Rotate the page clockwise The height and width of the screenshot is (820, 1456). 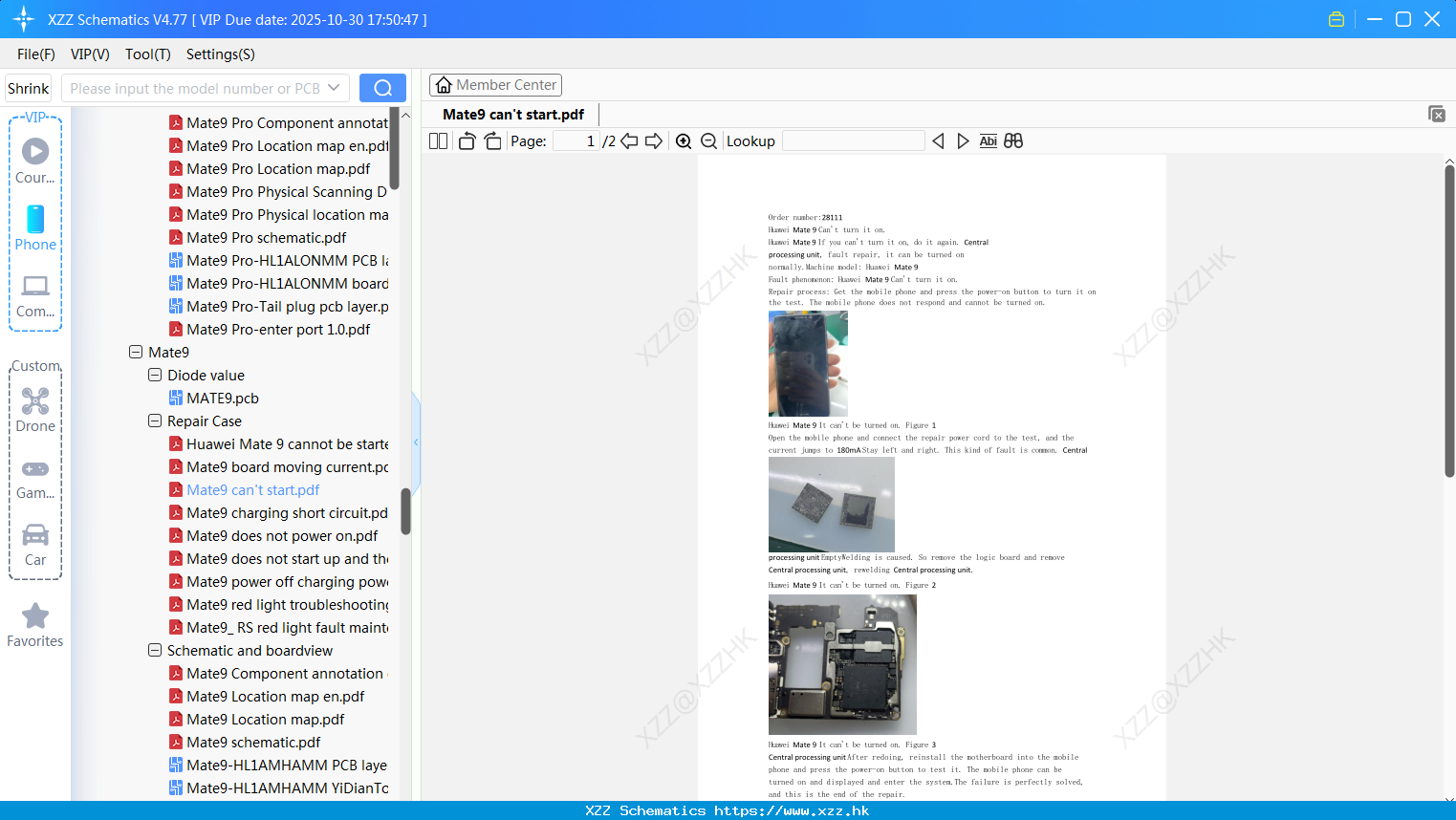(492, 140)
